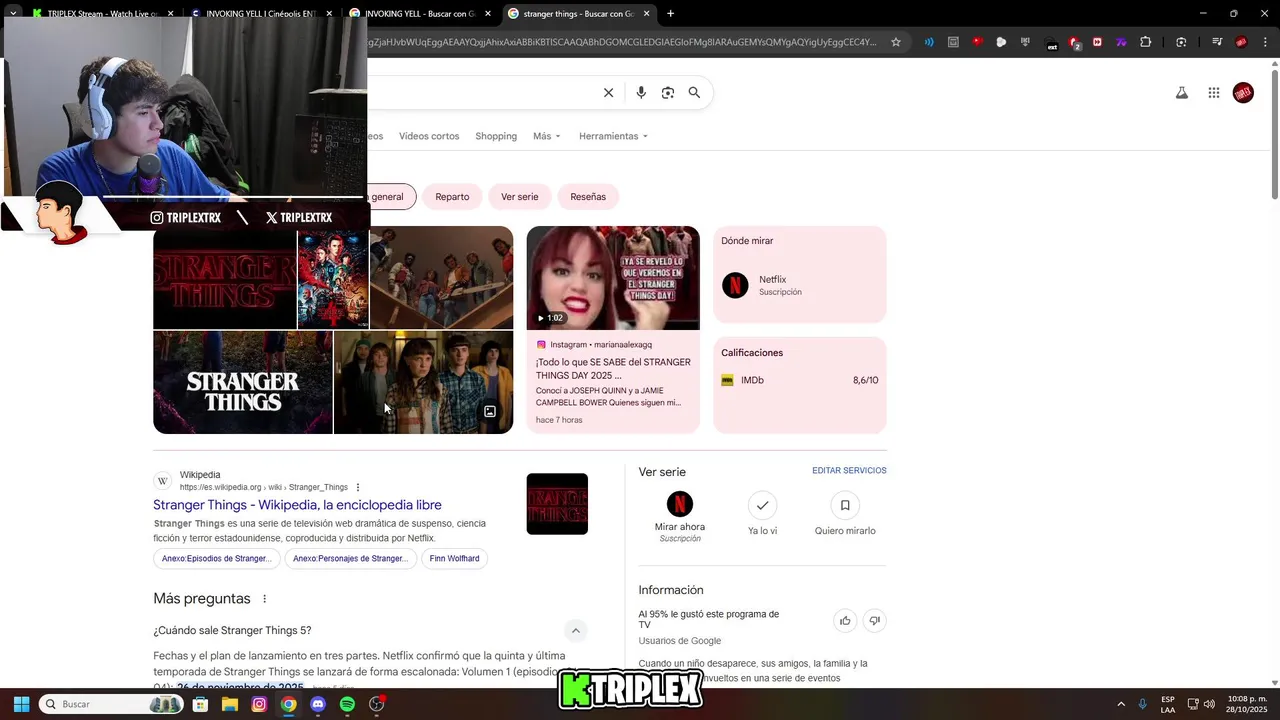
Task: Clear the search box with the X icon
Action: 608,93
